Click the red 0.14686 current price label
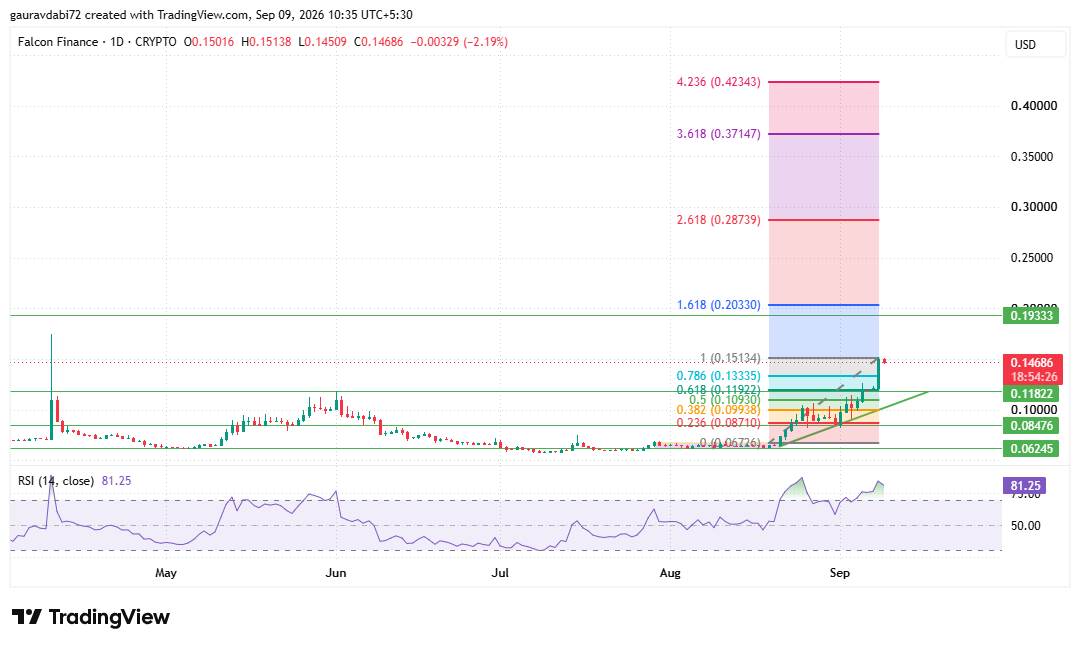This screenshot has width=1080, height=647. (x=1031, y=362)
